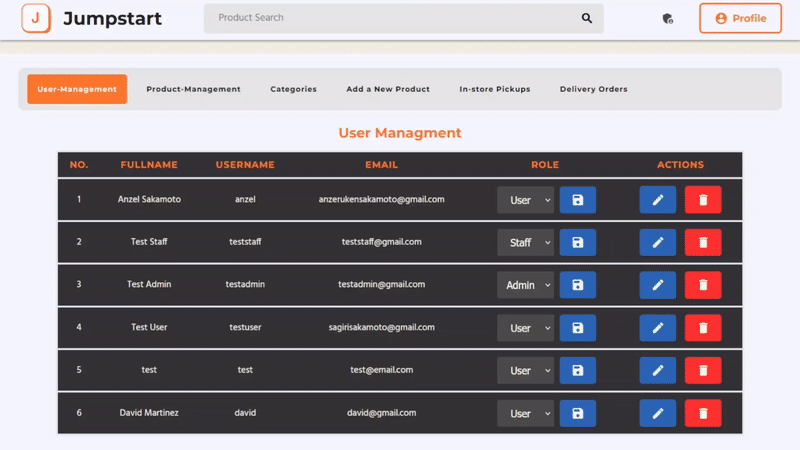Edit user Test Admin
The width and height of the screenshot is (800, 450).
[658, 285]
